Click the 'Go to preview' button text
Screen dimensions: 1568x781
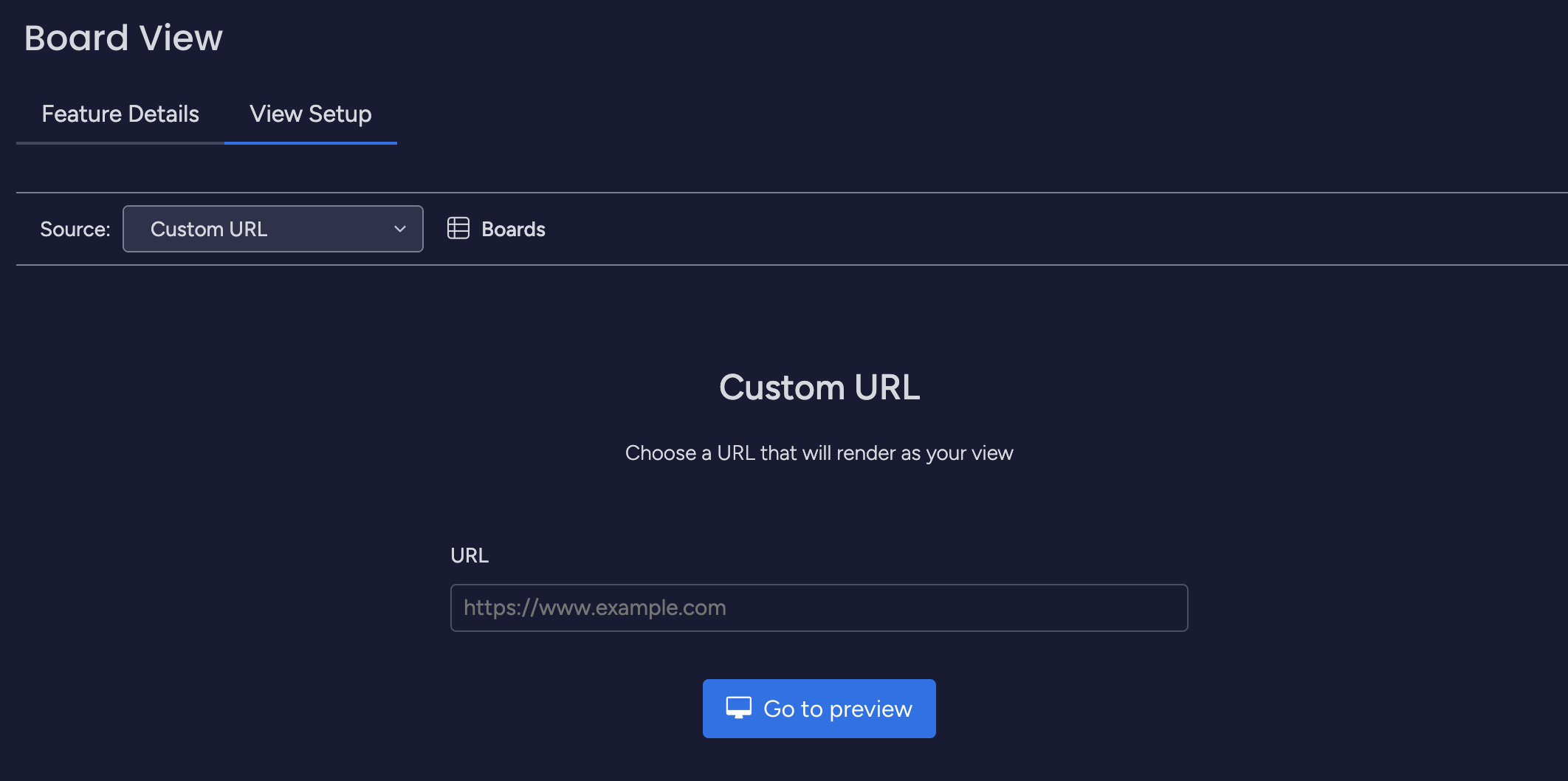[x=837, y=709]
